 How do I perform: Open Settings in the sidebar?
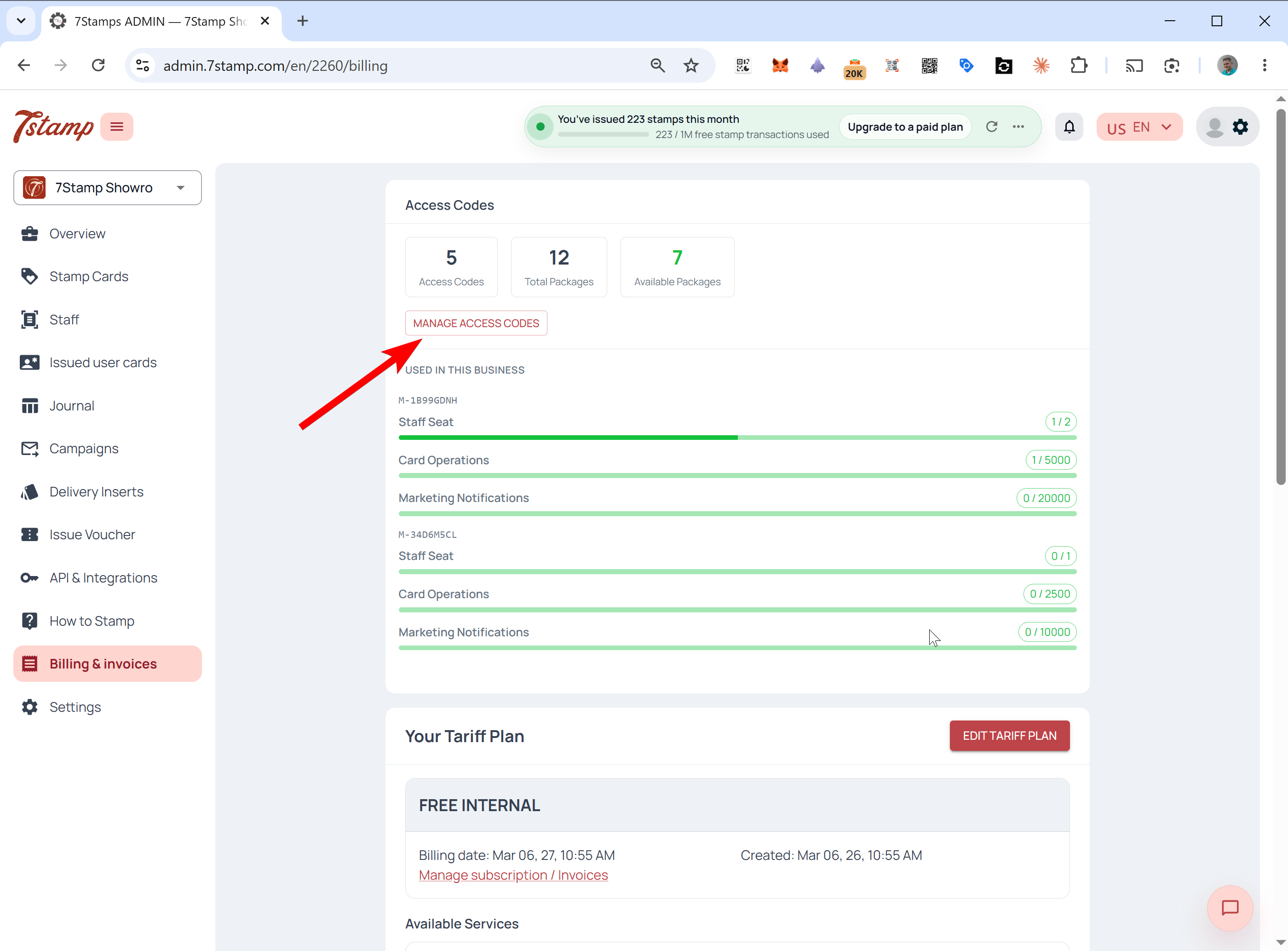108,707
